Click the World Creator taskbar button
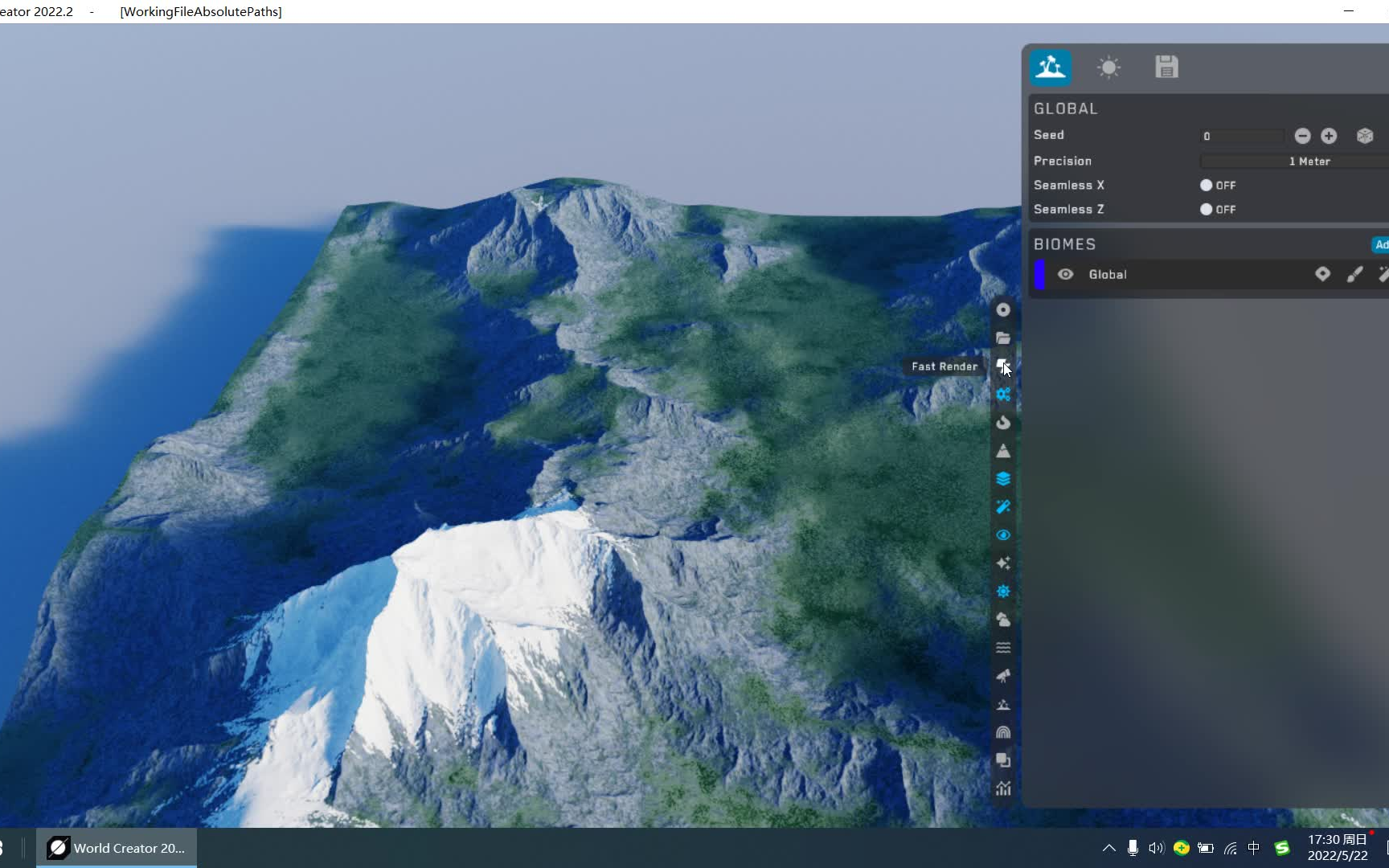The width and height of the screenshot is (1389, 868). pos(116,848)
